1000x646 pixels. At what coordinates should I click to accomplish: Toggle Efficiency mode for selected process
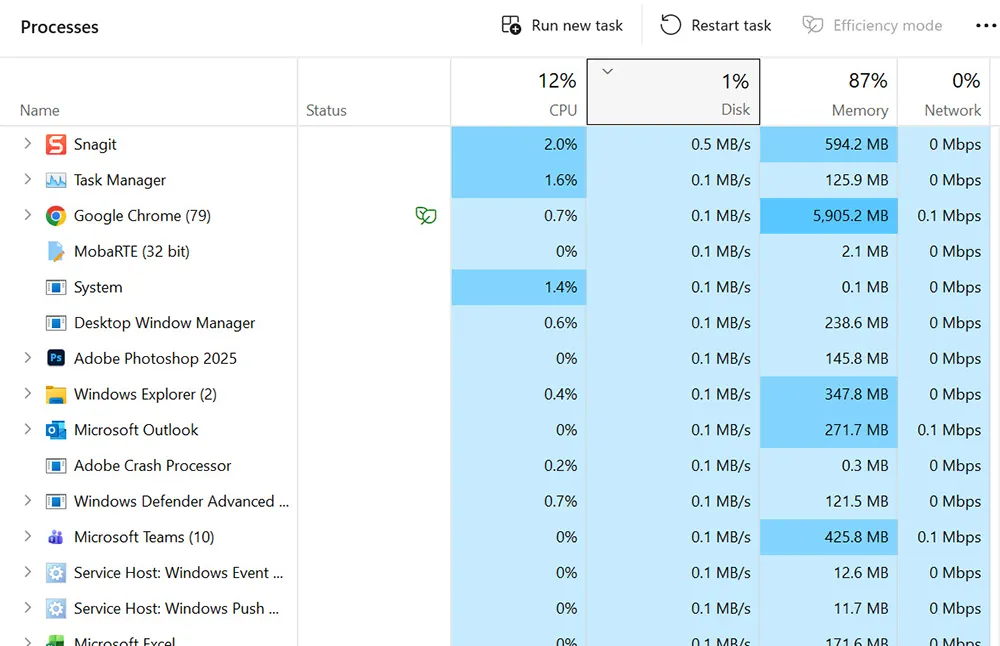[x=871, y=25]
